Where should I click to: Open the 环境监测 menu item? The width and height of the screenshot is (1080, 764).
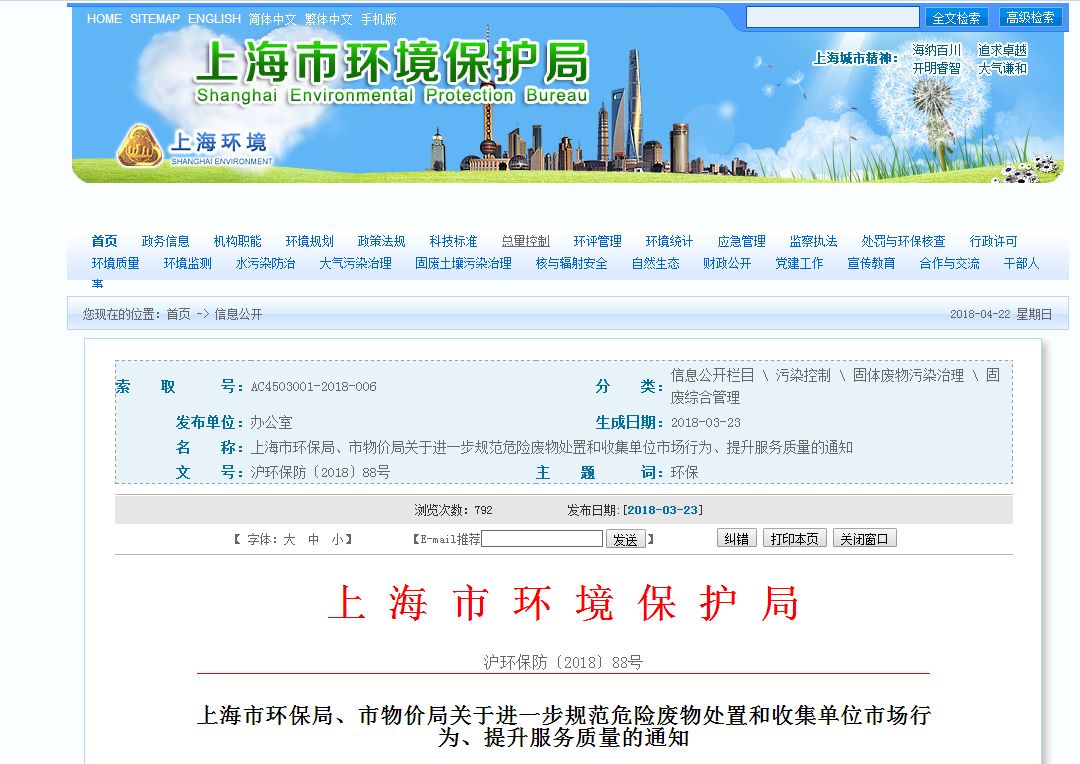pyautogui.click(x=187, y=263)
